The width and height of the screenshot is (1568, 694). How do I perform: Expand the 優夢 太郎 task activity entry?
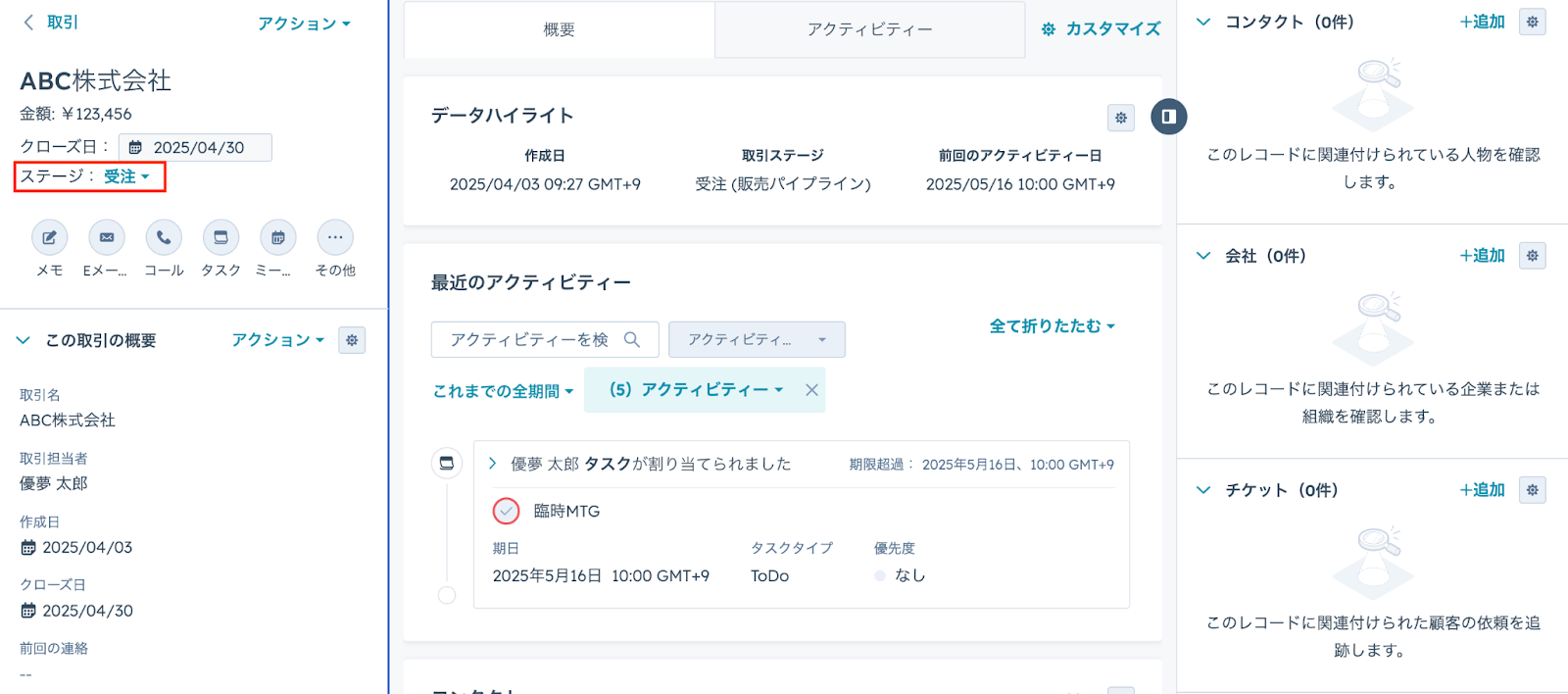pos(493,464)
